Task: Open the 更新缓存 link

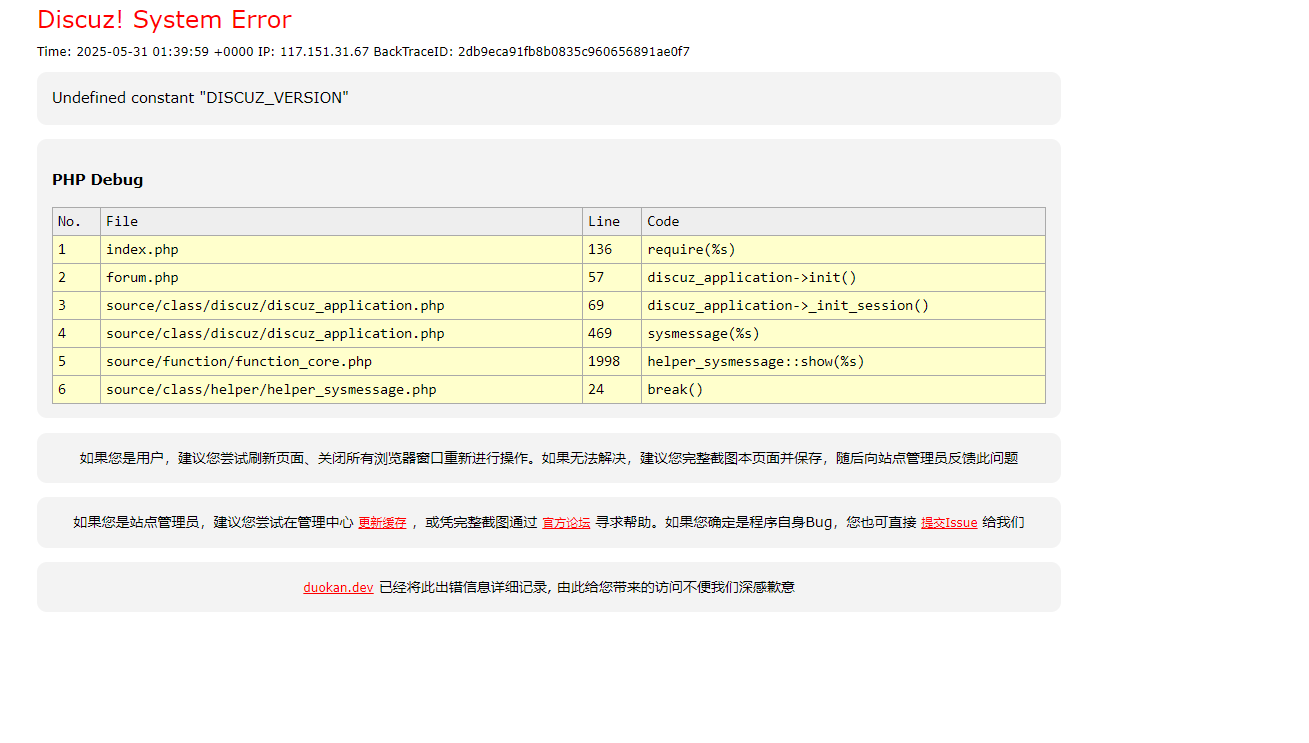Action: 381,522
